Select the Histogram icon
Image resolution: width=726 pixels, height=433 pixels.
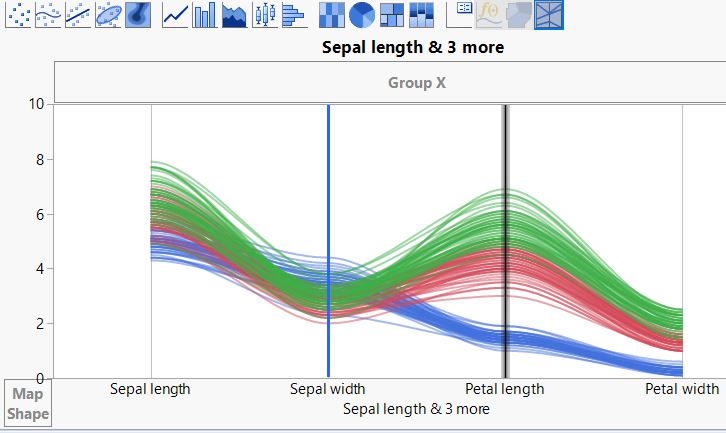294,14
